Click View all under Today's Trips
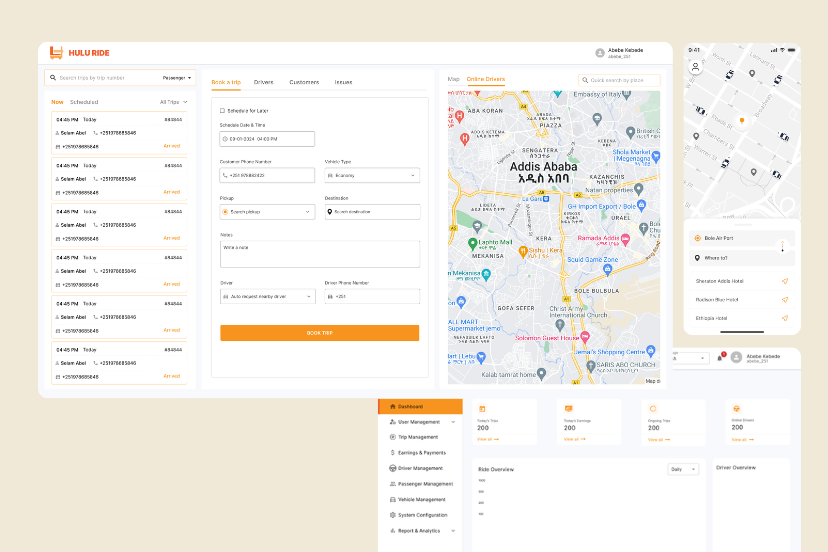 pos(488,439)
